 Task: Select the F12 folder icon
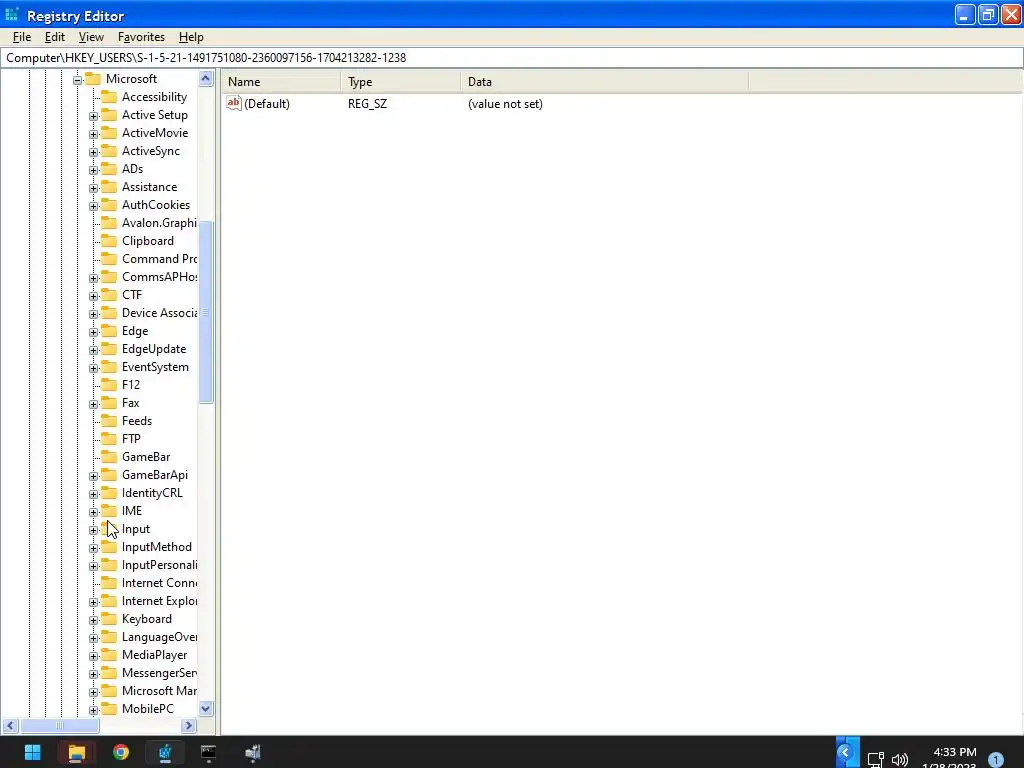(x=109, y=385)
